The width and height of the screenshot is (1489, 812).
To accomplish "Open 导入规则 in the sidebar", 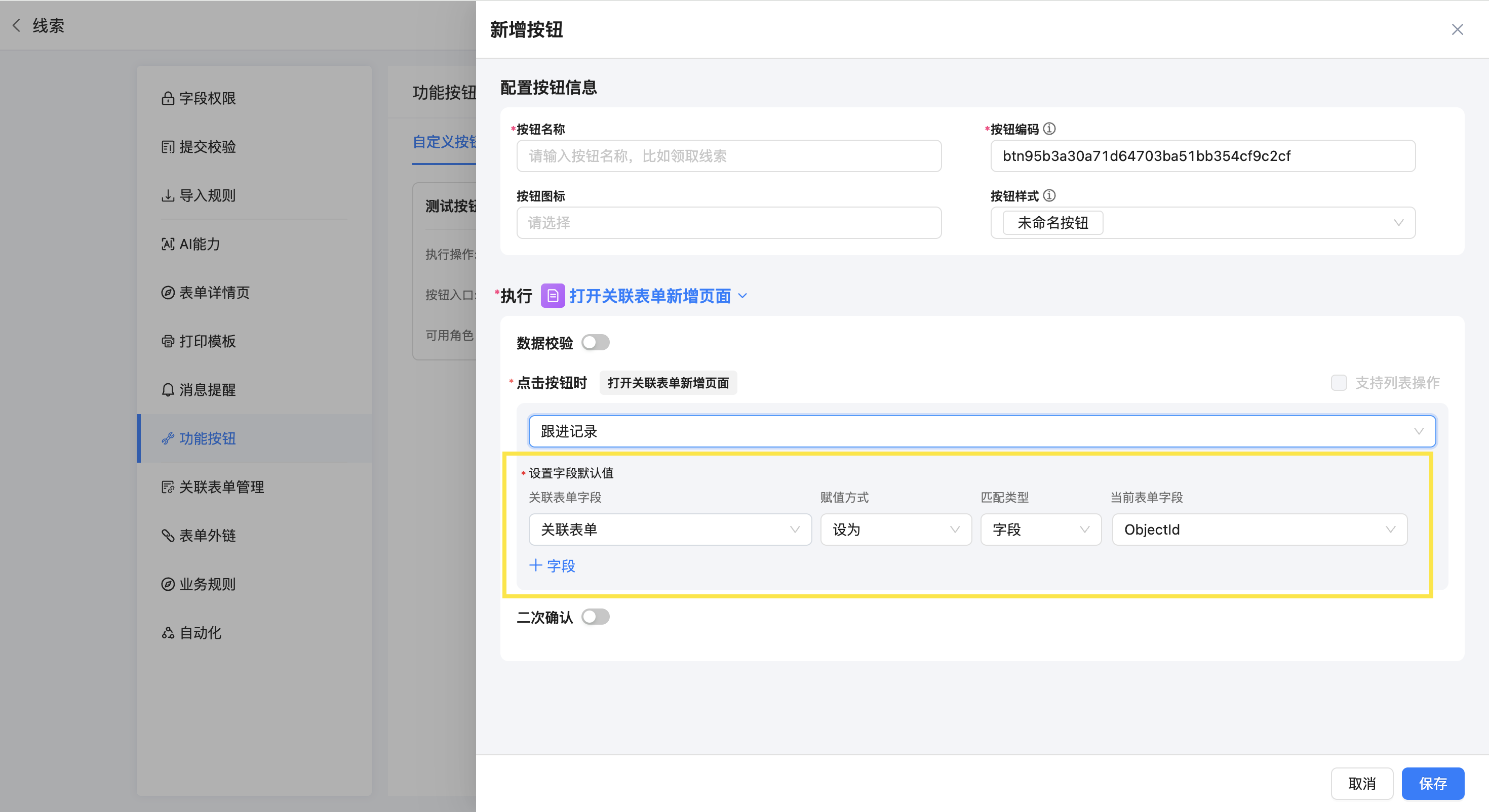I will pyautogui.click(x=254, y=196).
